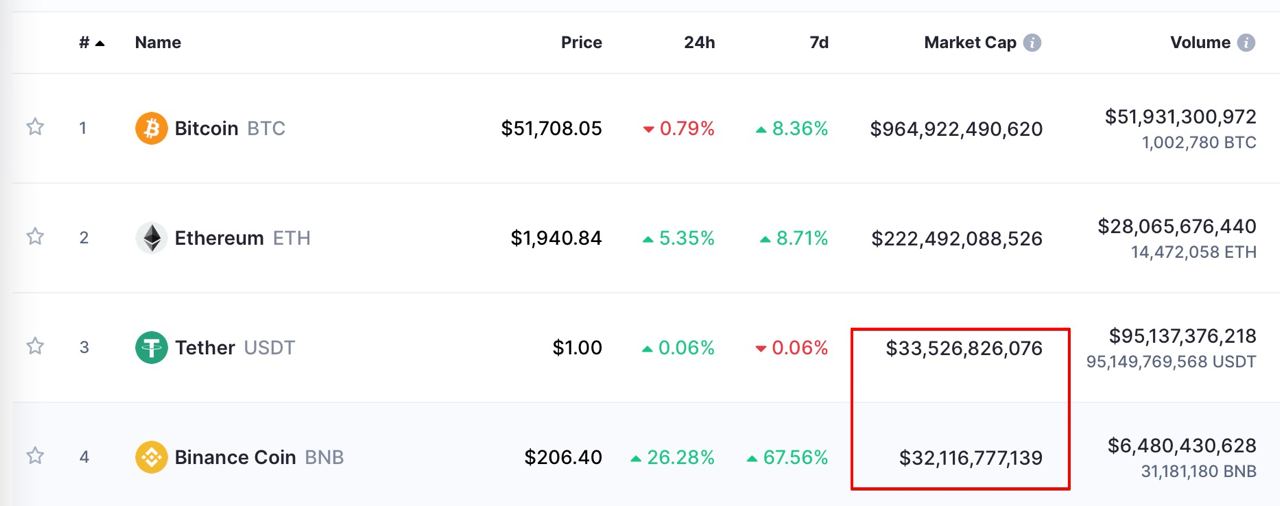Image resolution: width=1280 pixels, height=506 pixels.
Task: Toggle the Tether watchlist star
Action: (35, 347)
